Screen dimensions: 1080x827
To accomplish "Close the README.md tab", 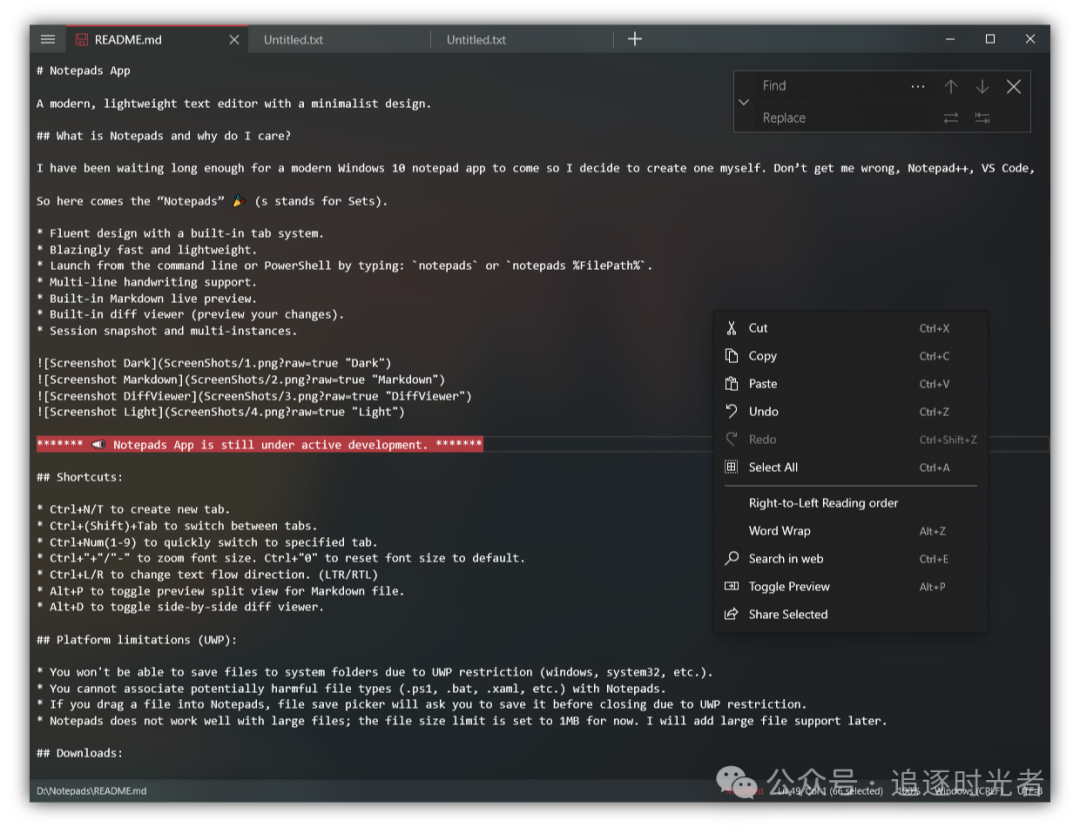I will 234,40.
